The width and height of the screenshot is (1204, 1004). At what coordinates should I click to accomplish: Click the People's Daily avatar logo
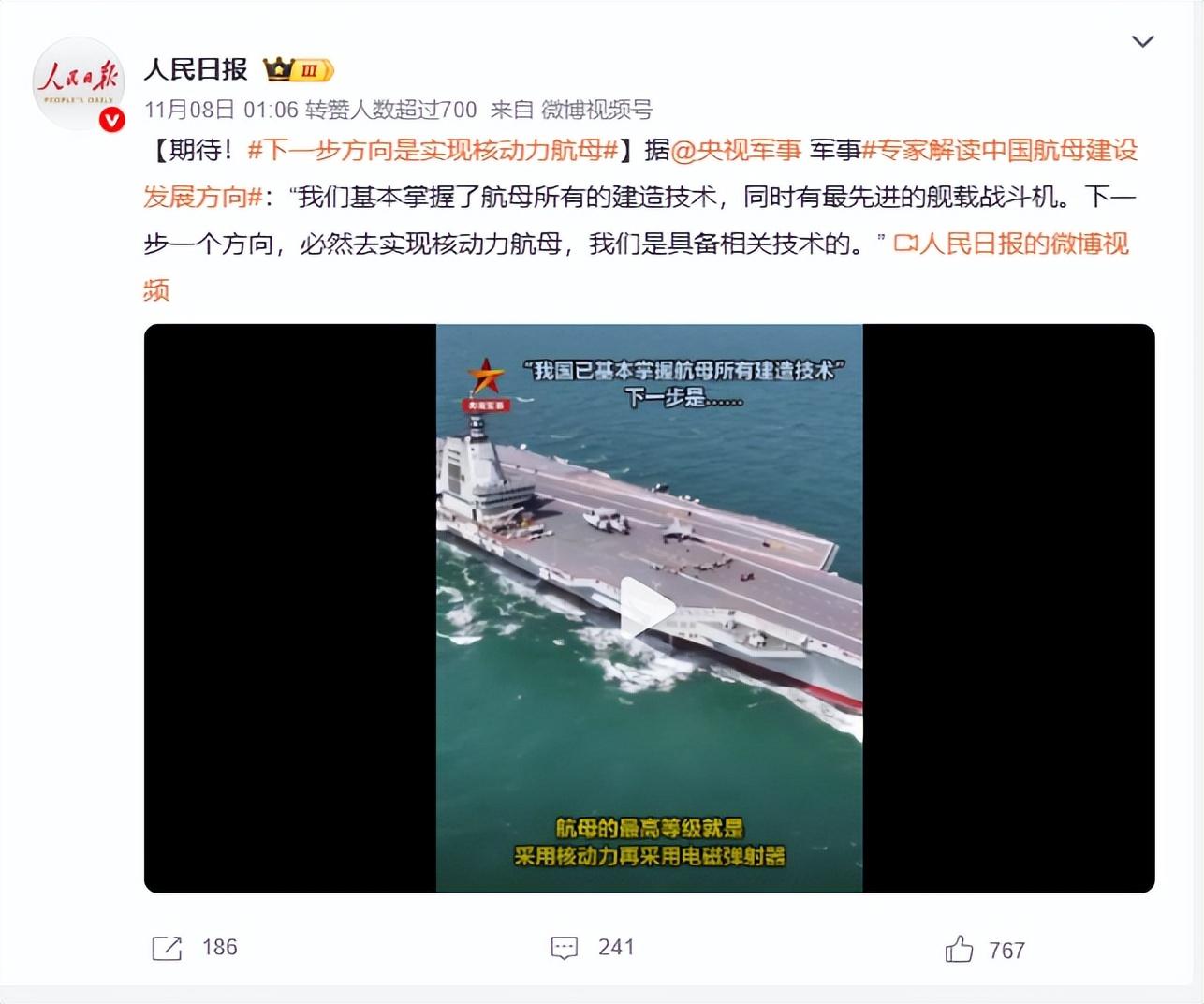click(x=79, y=82)
